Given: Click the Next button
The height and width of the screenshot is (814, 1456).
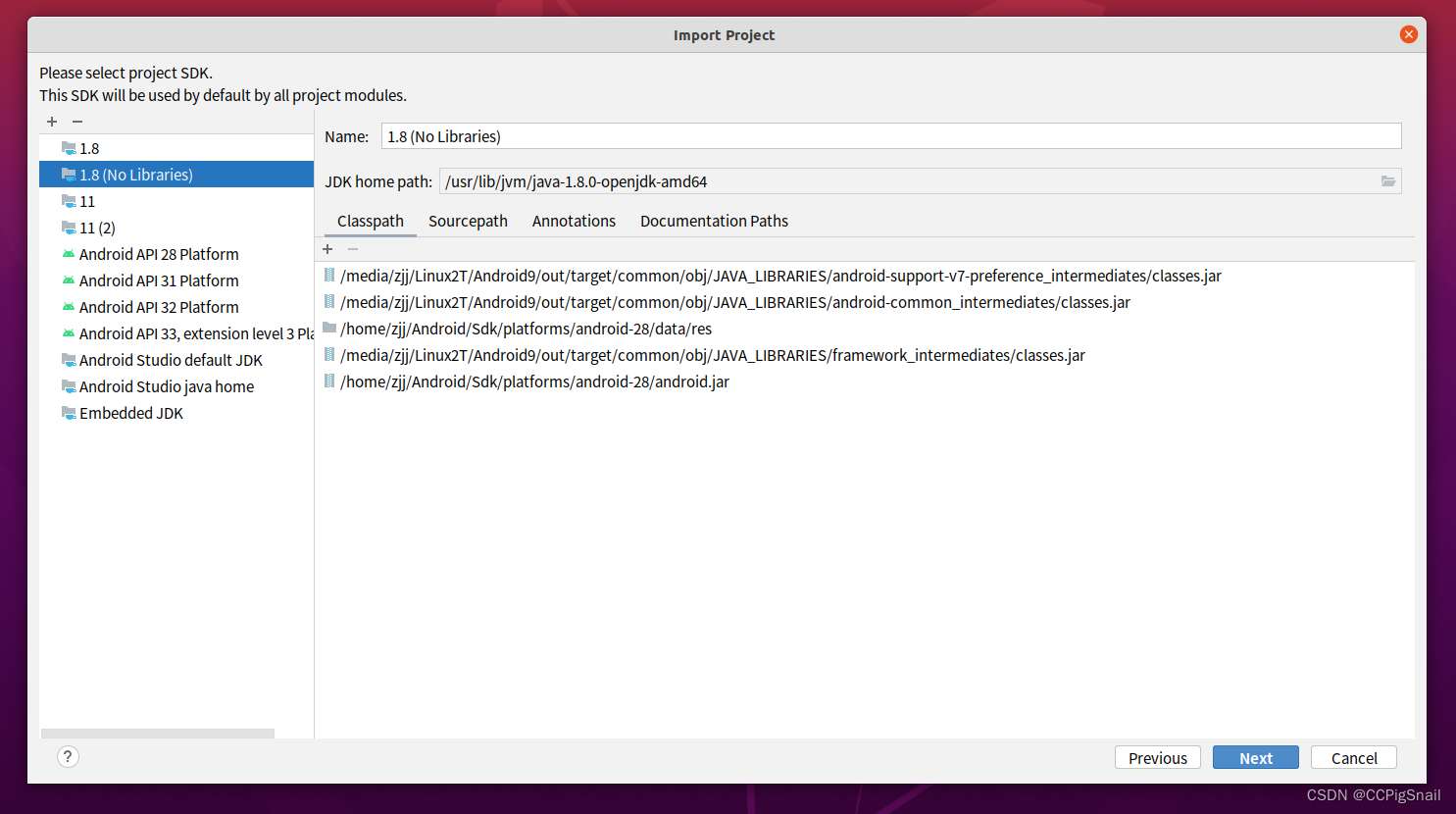Looking at the screenshot, I should 1256,757.
